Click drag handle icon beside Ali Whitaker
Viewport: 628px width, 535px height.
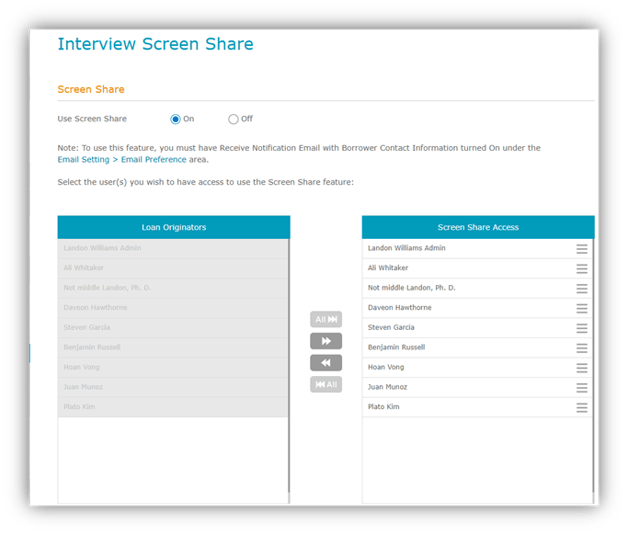581,269
